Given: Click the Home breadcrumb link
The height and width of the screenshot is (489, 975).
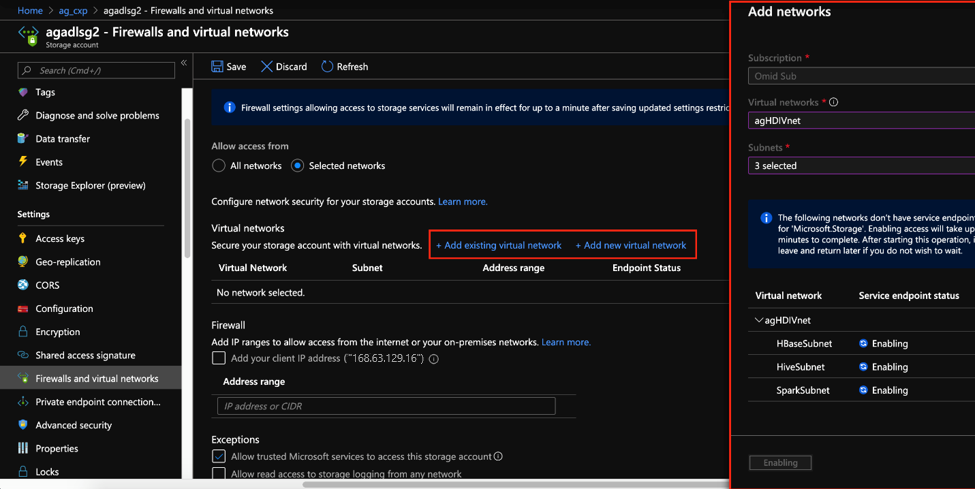Looking at the screenshot, I should pos(30,11).
